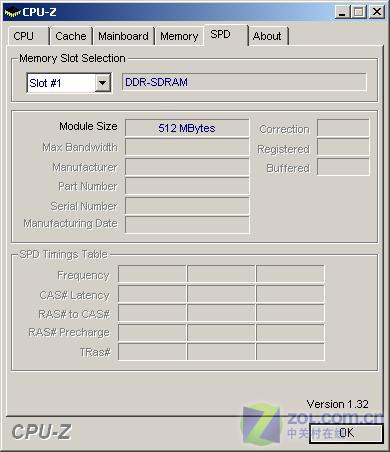Click the Version 1.32 text
The height and width of the screenshot is (452, 390).
click(337, 404)
